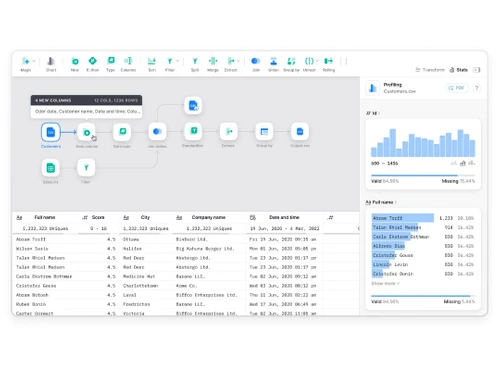The image size is (500, 375).
Task: Export profiling as PDF
Action: (457, 88)
